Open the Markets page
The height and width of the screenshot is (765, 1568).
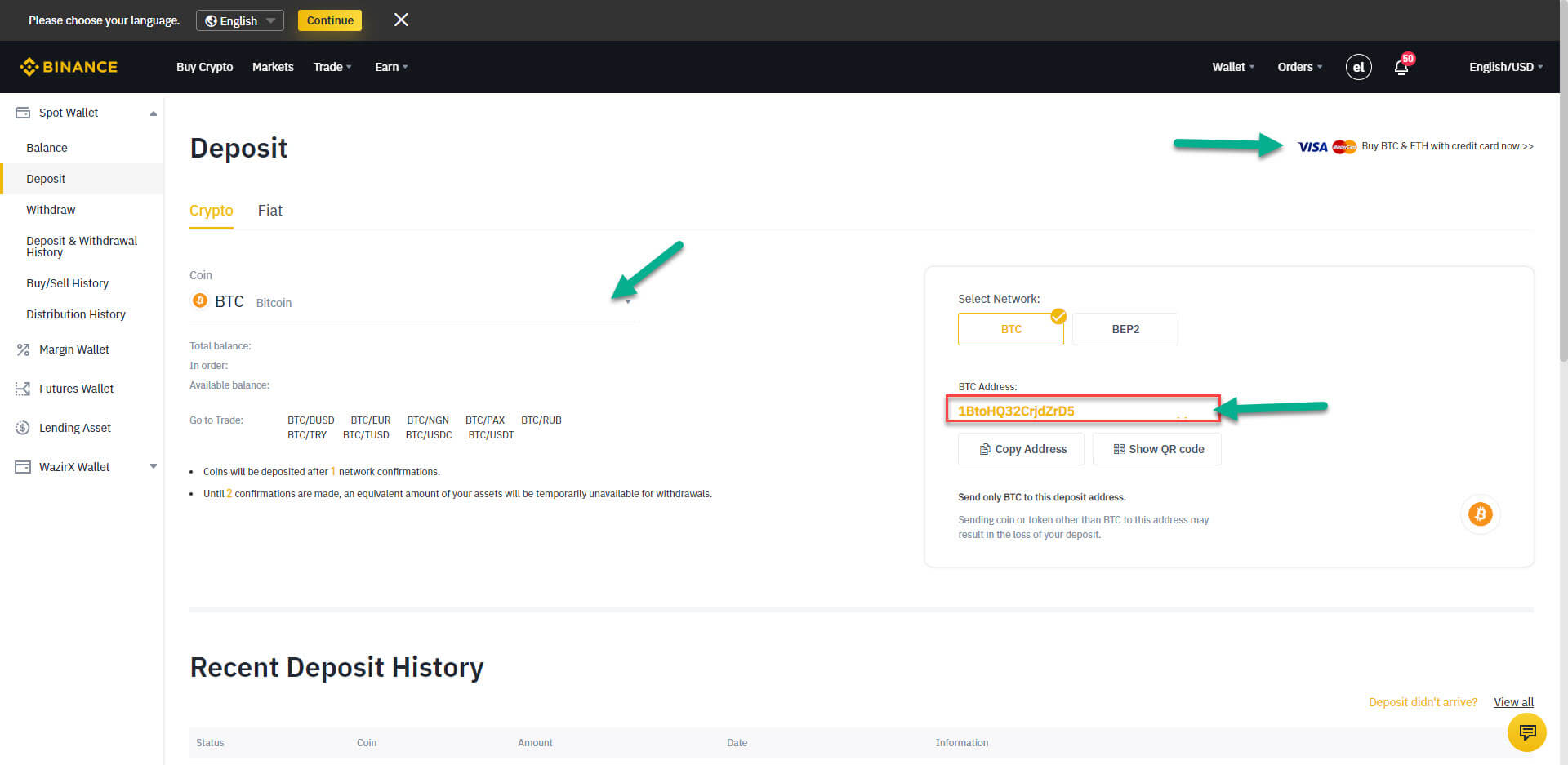(x=273, y=67)
